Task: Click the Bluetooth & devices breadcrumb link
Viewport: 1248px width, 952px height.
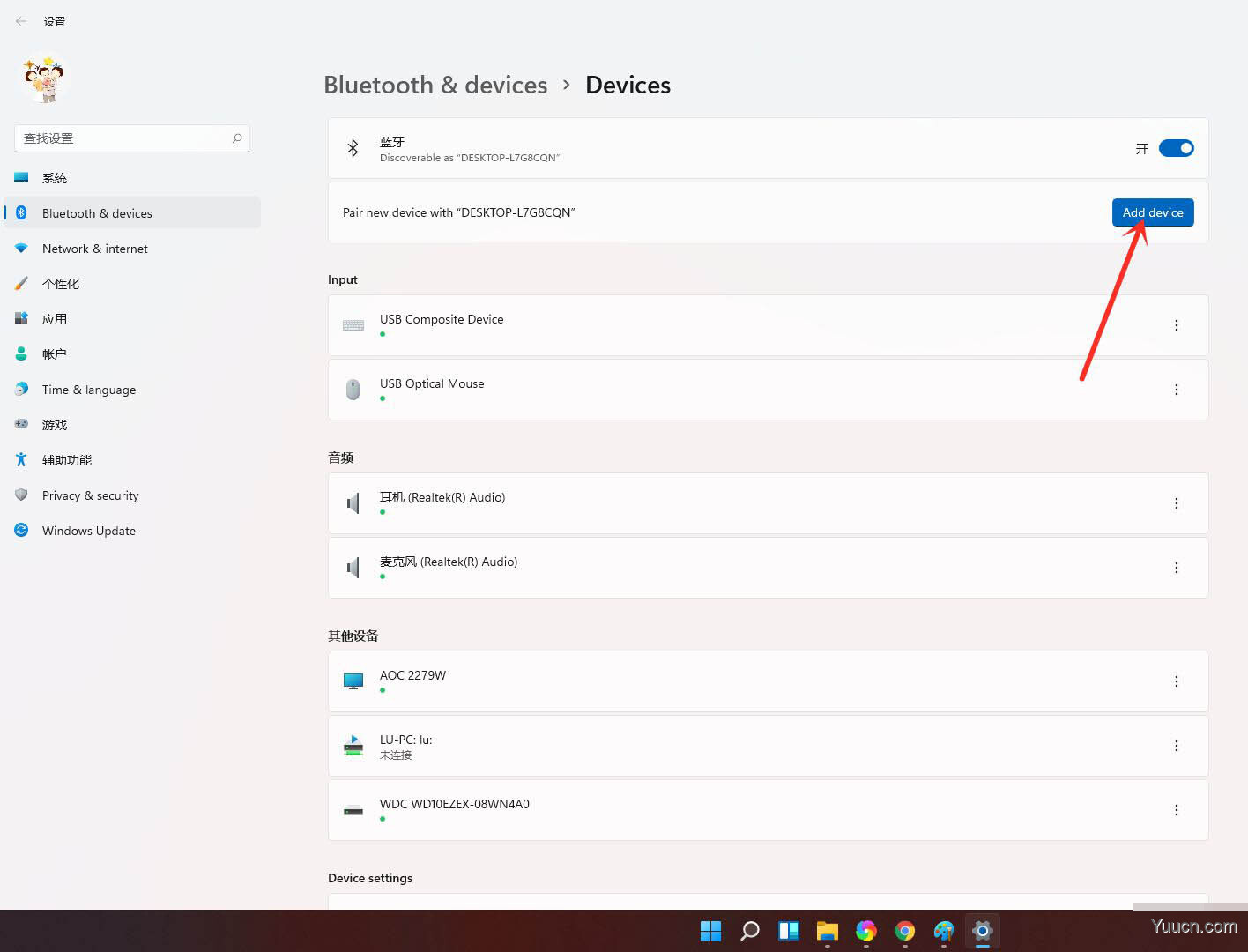Action: coord(435,85)
